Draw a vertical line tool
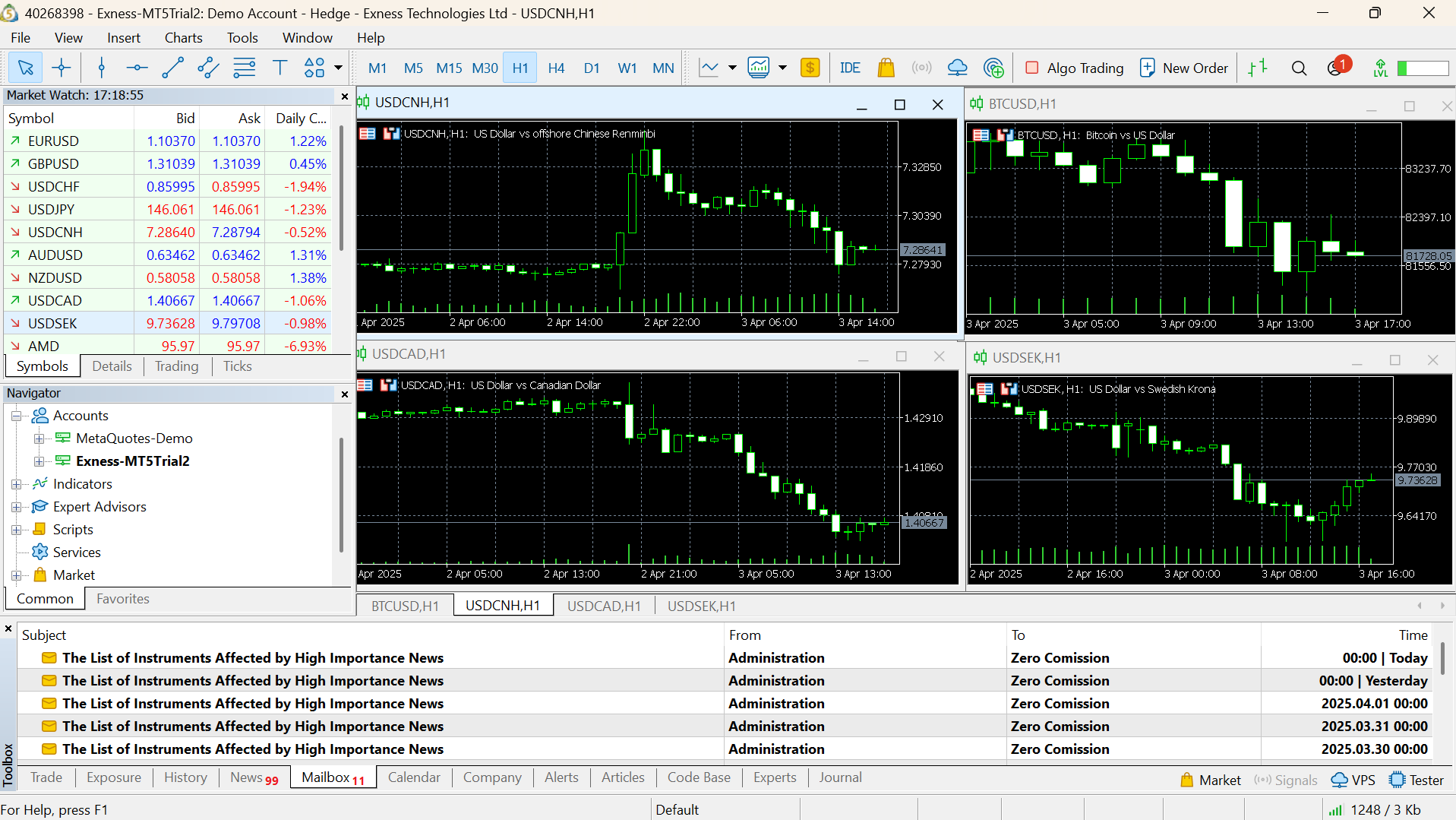This screenshot has height=820, width=1456. coord(101,68)
